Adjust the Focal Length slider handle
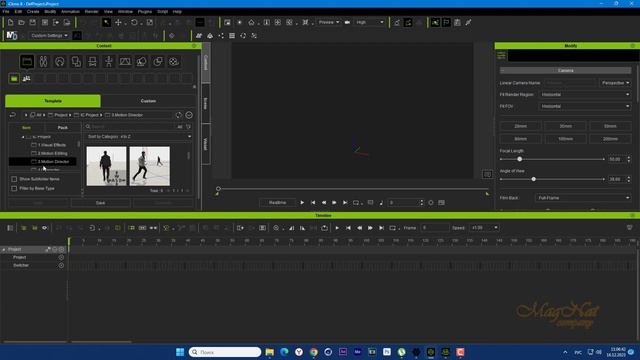This screenshot has width=640, height=360. coord(520,159)
